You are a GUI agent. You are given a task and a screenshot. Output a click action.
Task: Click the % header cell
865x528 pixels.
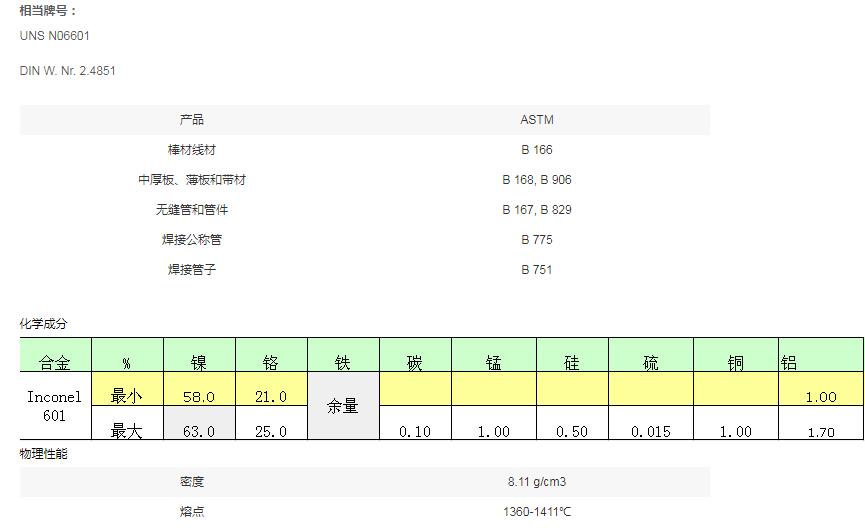[x=127, y=355]
